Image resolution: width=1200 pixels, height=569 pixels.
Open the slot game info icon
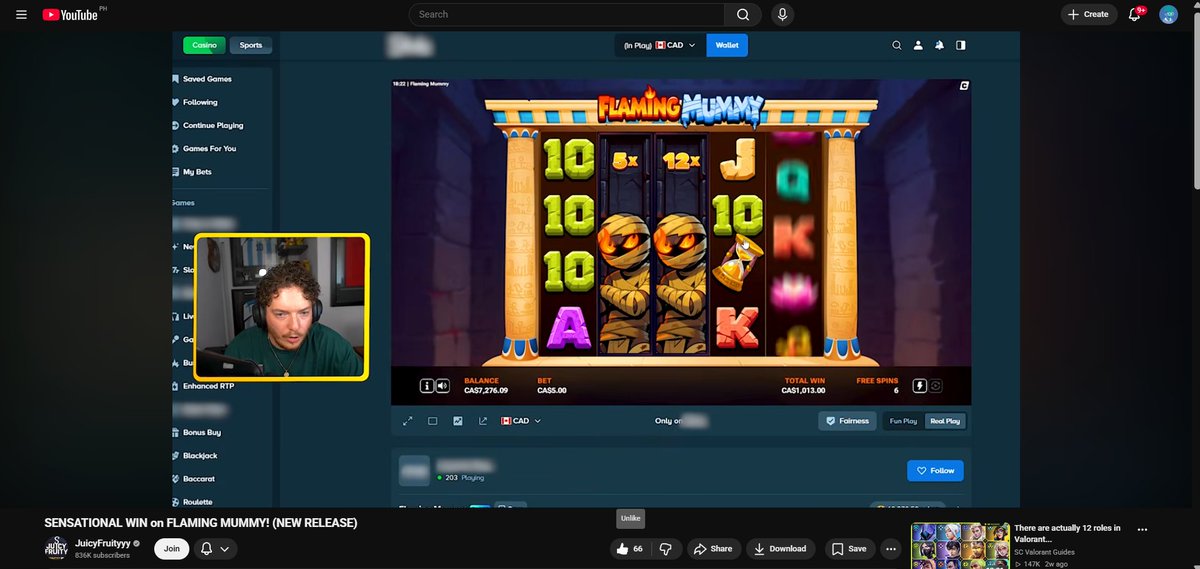point(426,385)
